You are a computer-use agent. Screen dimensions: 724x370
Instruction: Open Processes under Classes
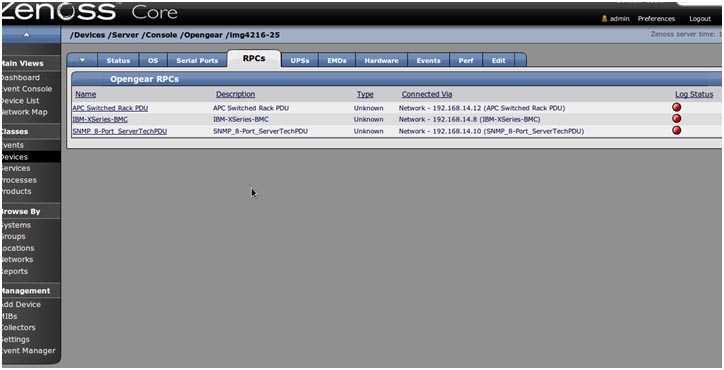coord(18,180)
